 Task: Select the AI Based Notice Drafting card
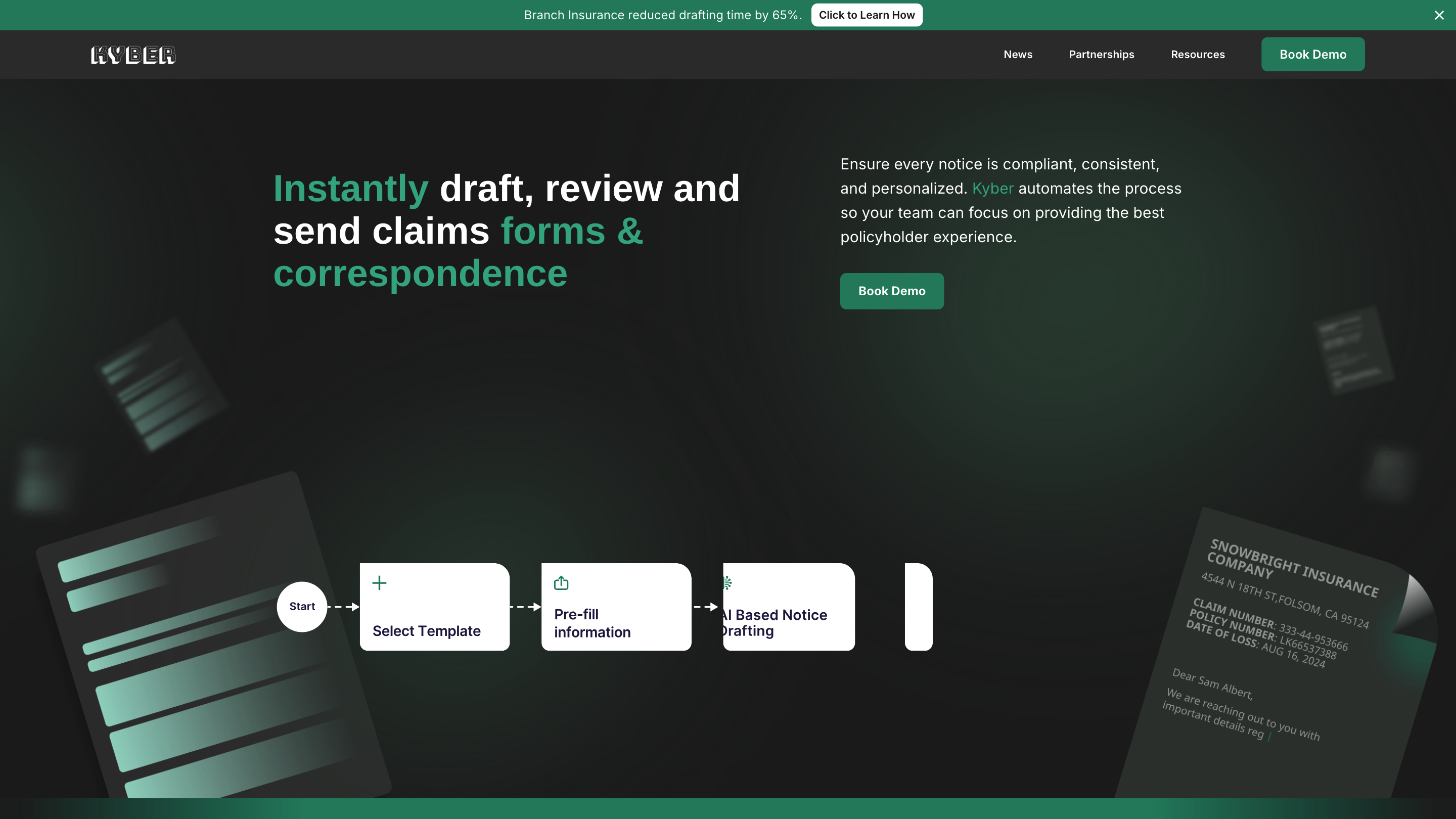click(x=789, y=608)
